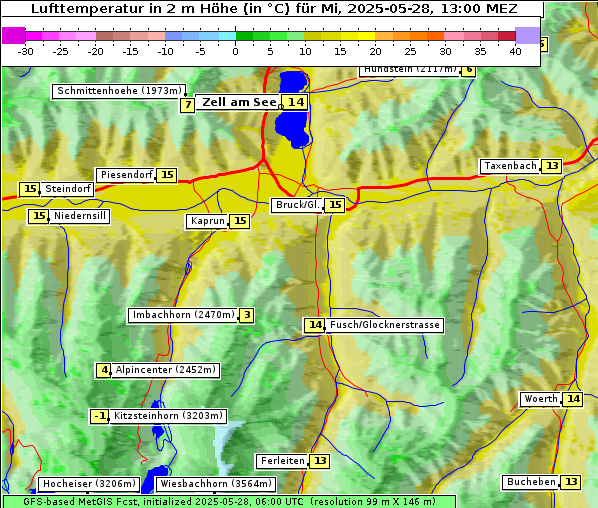
Task: Click the Lufttemperatur map title
Action: (x=273, y=9)
